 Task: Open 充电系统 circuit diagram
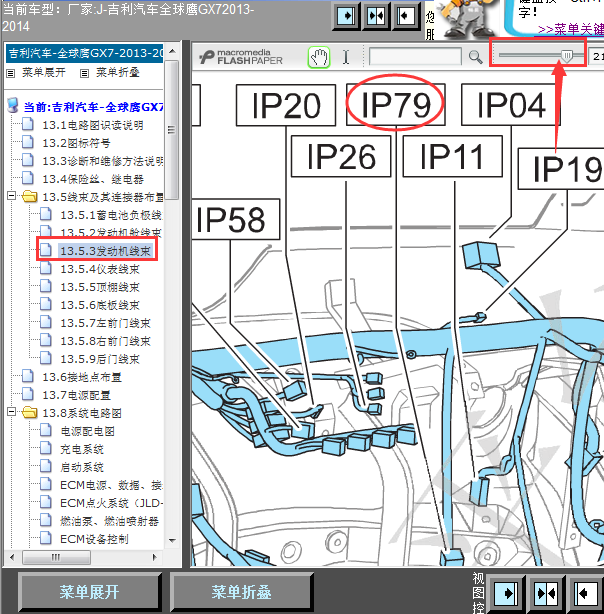[x=82, y=450]
